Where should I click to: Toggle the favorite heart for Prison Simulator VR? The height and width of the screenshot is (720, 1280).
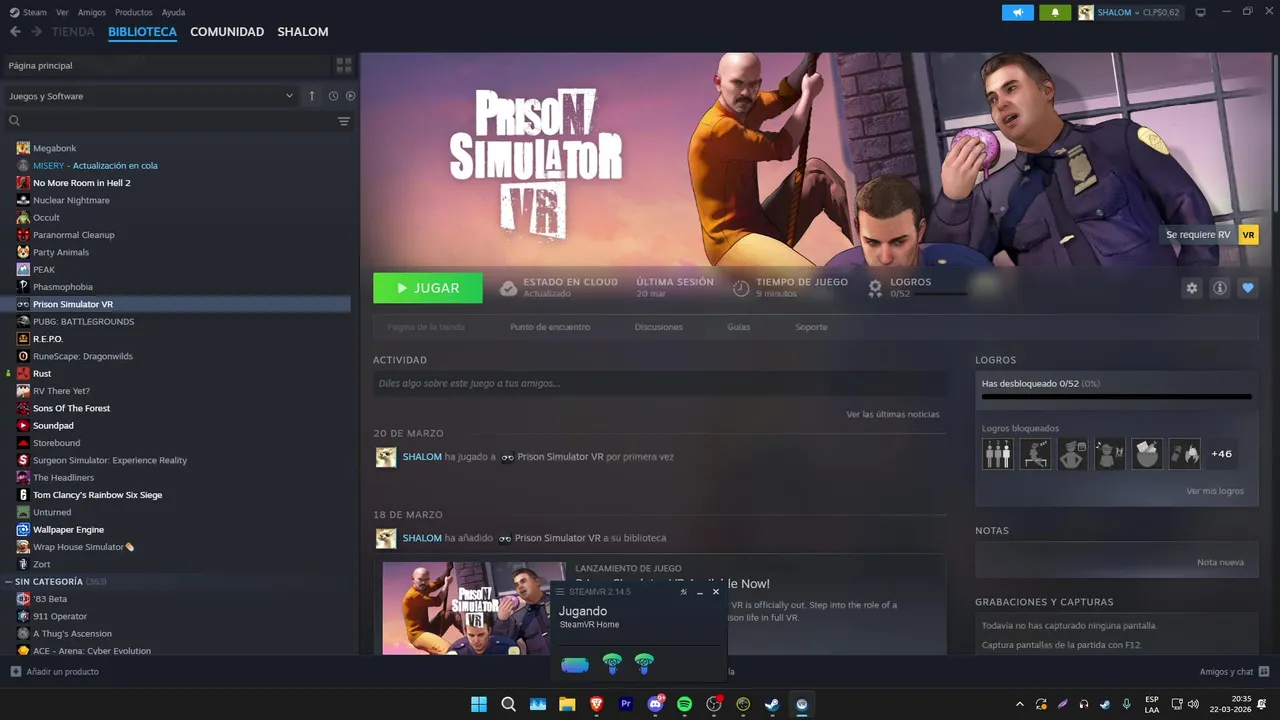coord(1248,288)
